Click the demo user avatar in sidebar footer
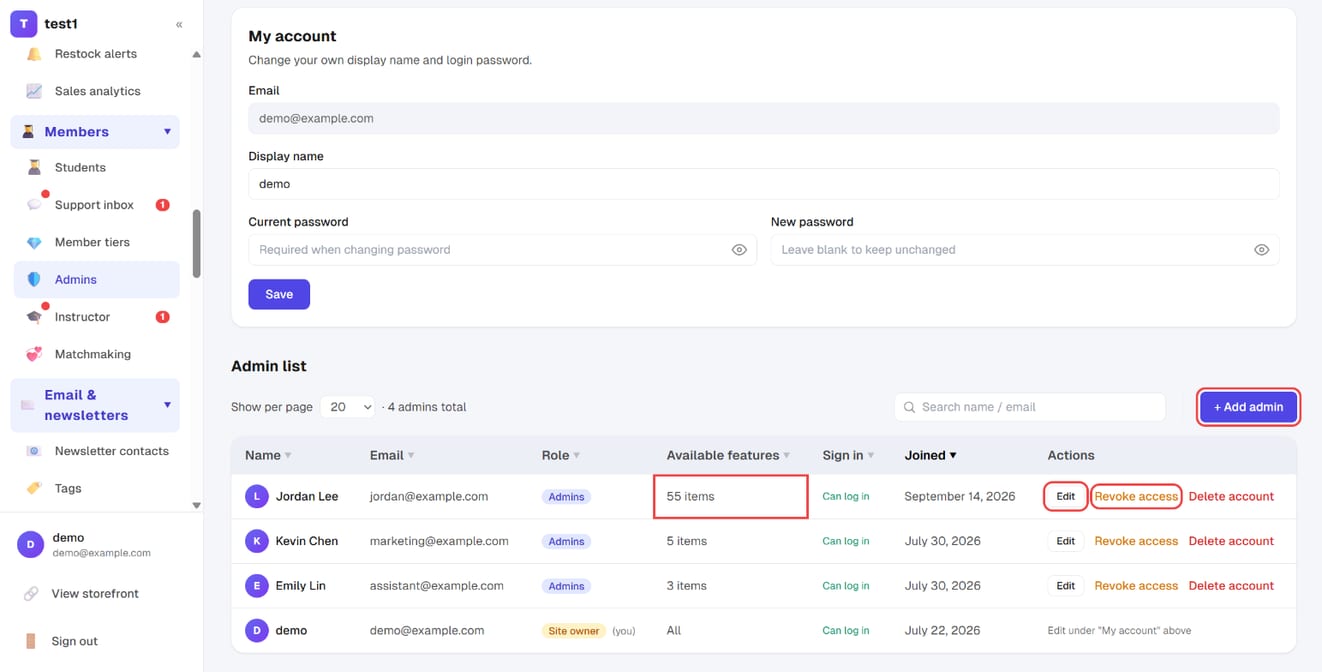Viewport: 1322px width, 672px height. tap(30, 544)
